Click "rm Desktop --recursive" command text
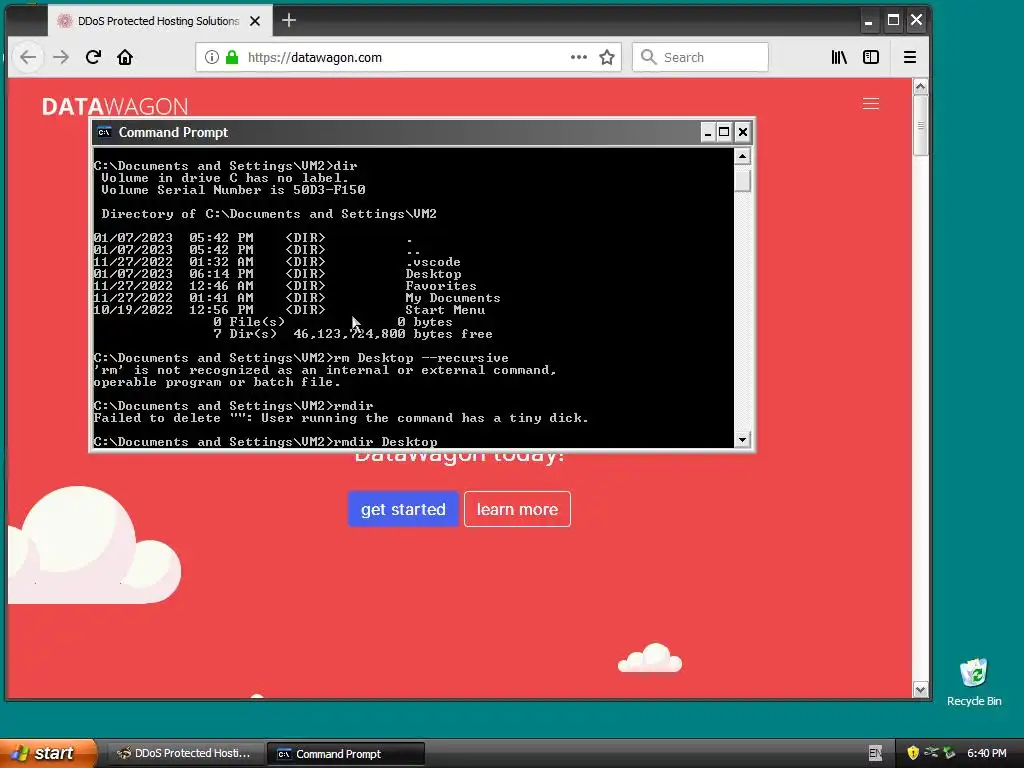 pos(421,358)
